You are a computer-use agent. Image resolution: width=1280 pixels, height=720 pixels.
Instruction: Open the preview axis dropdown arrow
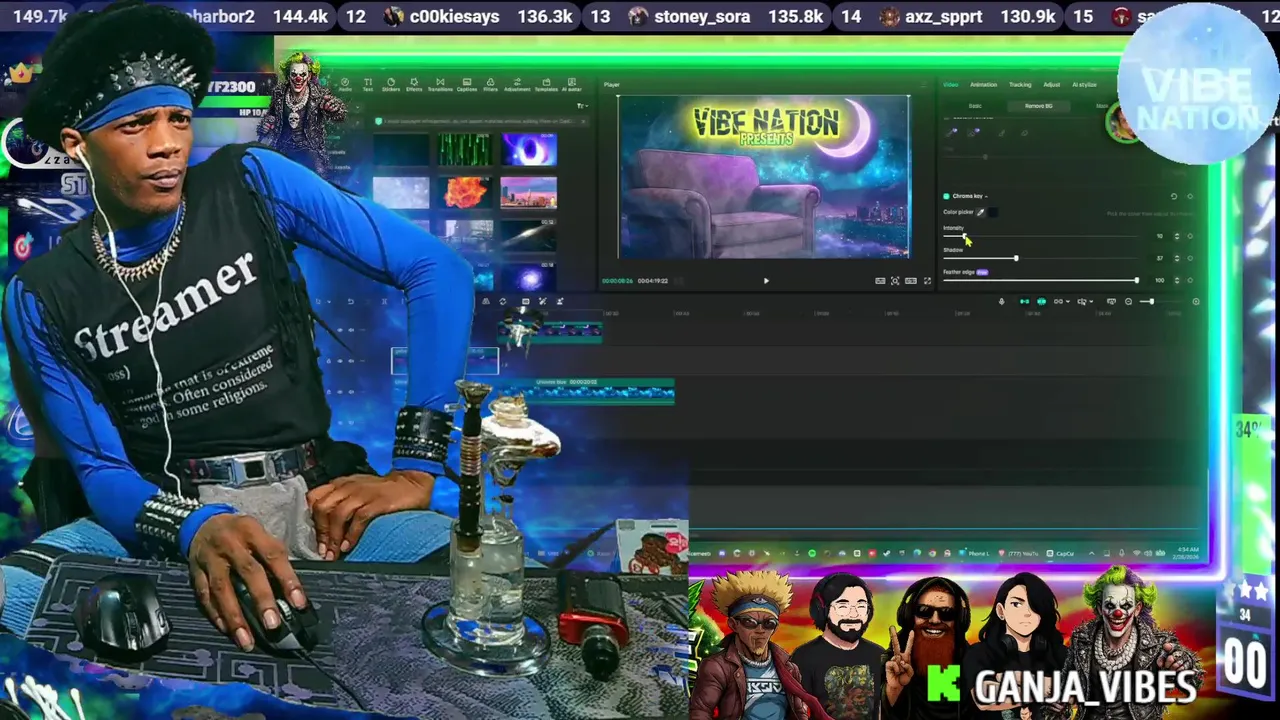pos(1091,301)
